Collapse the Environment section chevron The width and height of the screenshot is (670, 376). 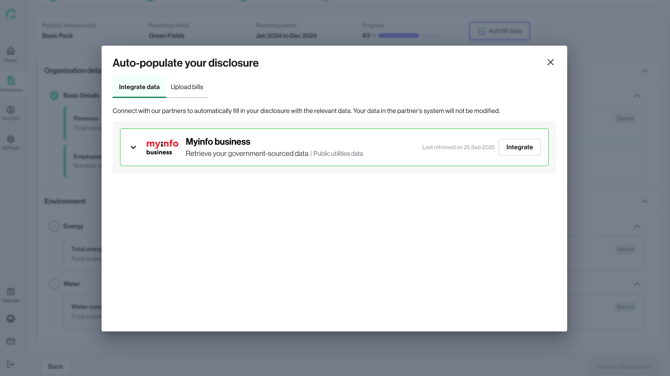[x=645, y=201]
